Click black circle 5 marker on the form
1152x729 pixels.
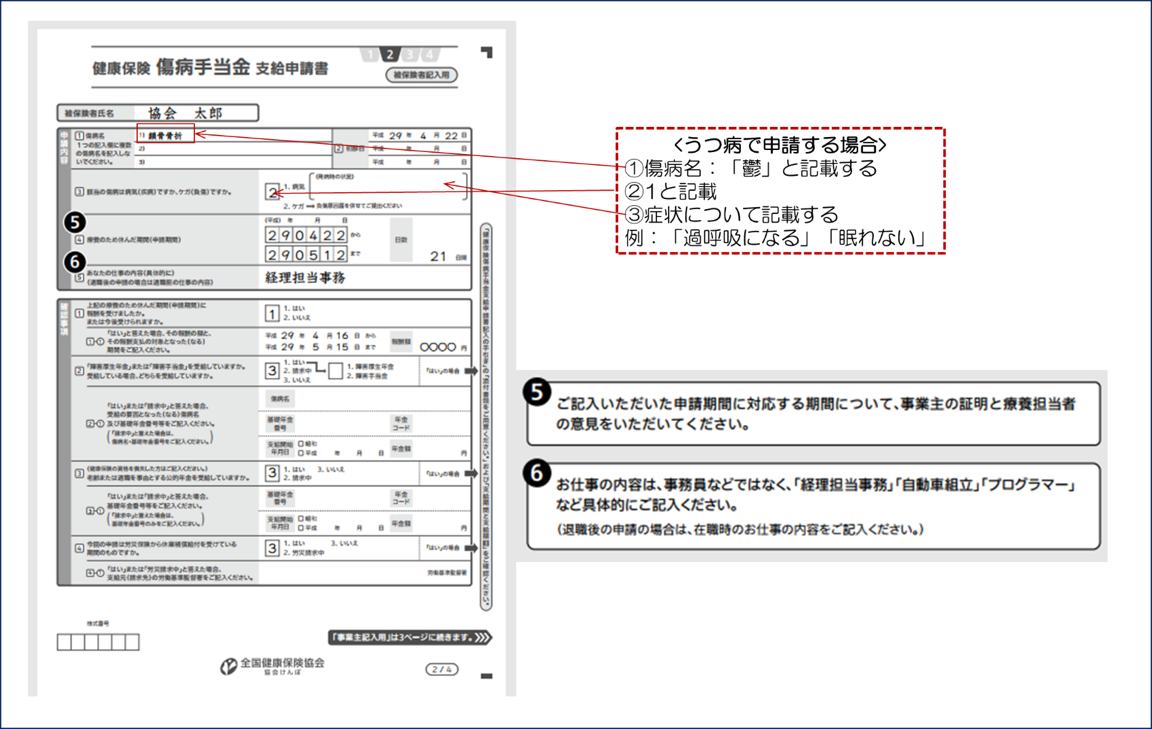point(75,222)
